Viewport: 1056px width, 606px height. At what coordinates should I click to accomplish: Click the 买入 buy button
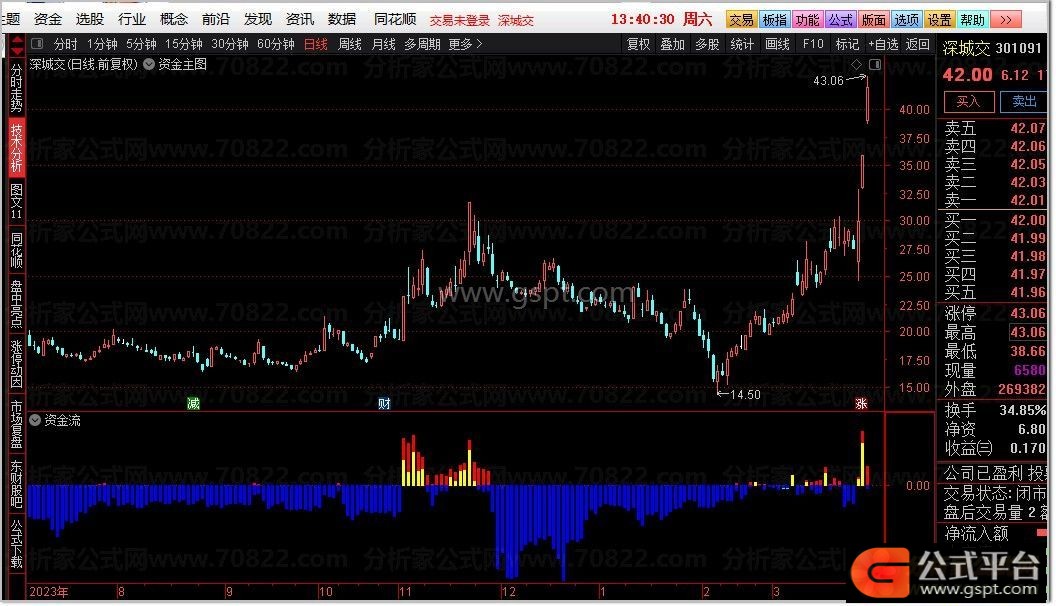coord(968,102)
